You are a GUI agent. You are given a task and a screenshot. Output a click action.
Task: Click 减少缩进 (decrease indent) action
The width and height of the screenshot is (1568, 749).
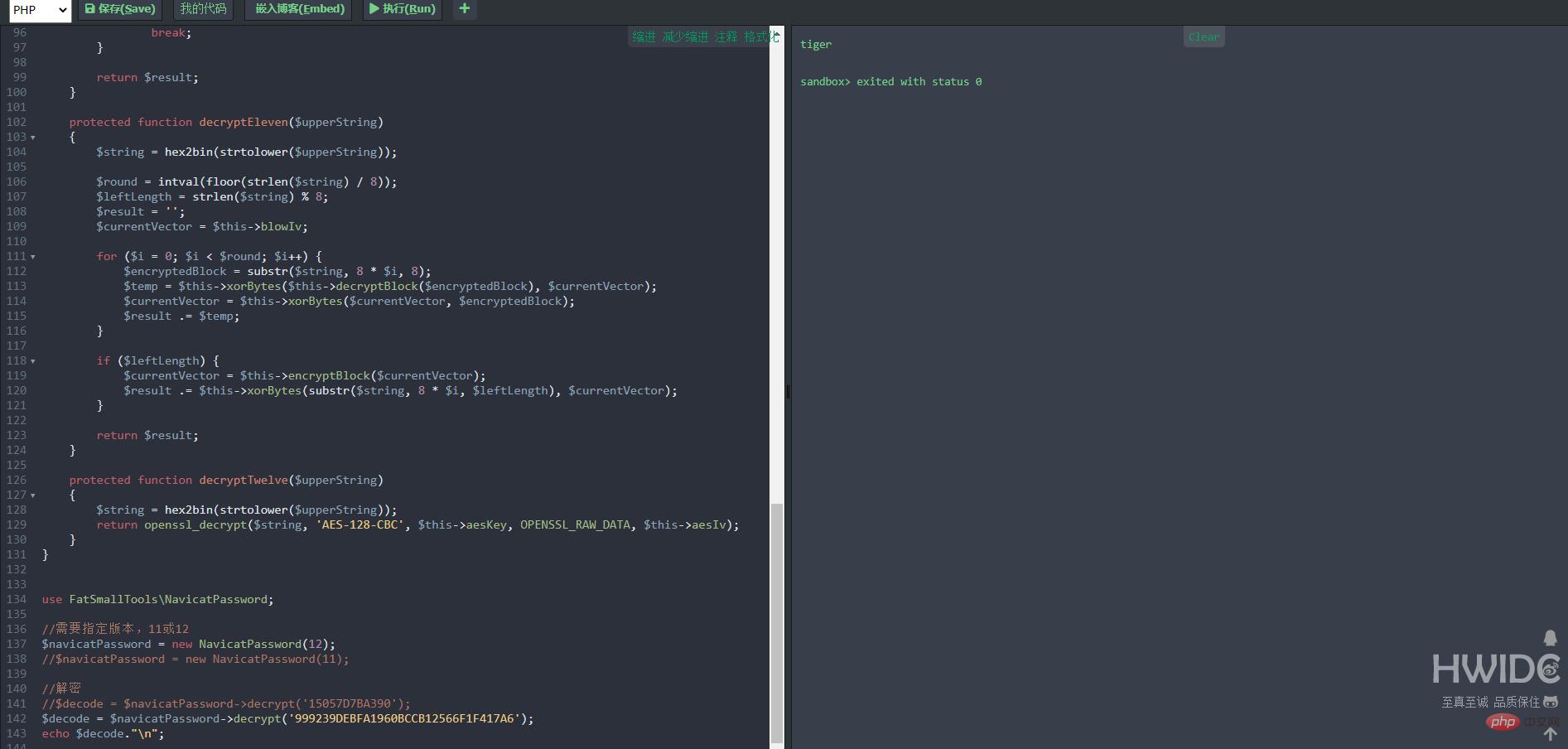[685, 36]
